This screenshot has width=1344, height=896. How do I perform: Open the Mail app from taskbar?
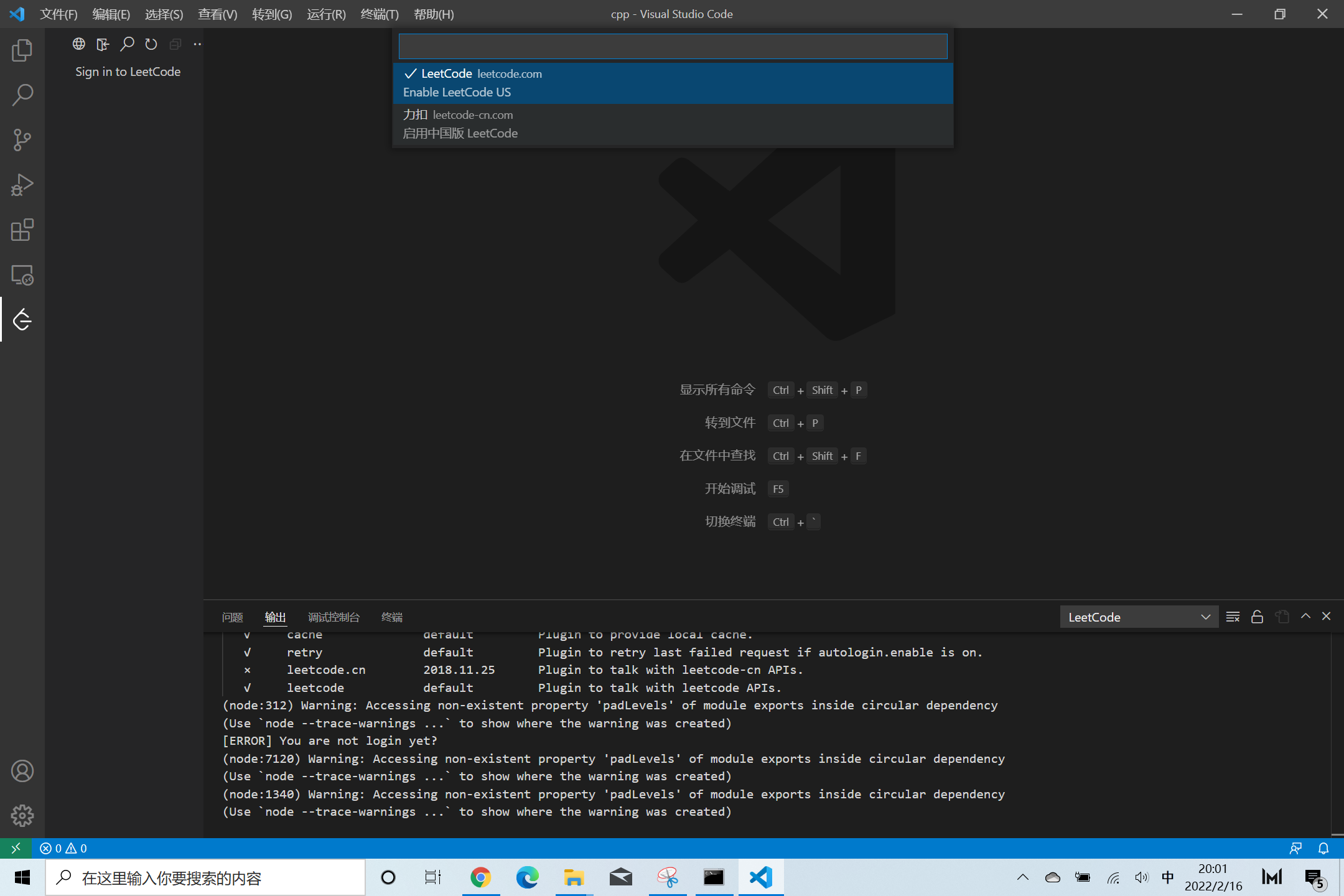click(x=620, y=877)
